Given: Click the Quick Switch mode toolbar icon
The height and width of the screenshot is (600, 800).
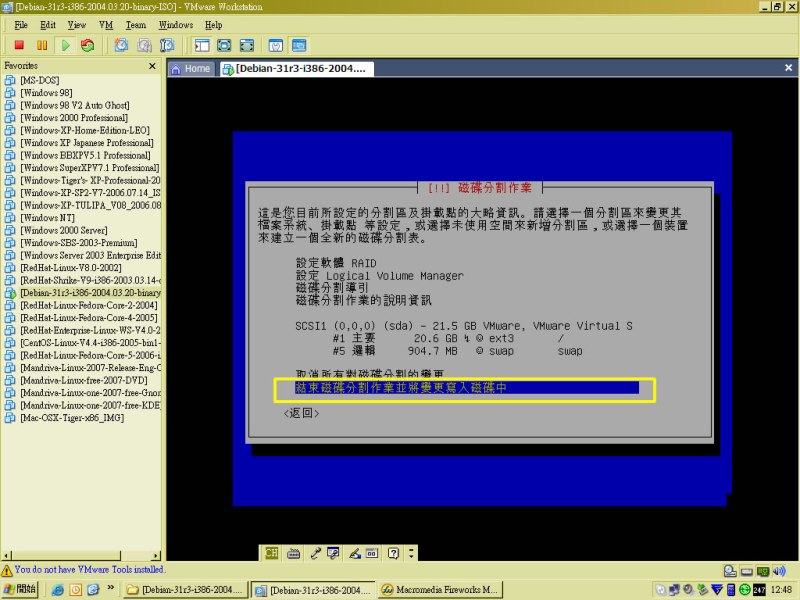Looking at the screenshot, I should 224,45.
